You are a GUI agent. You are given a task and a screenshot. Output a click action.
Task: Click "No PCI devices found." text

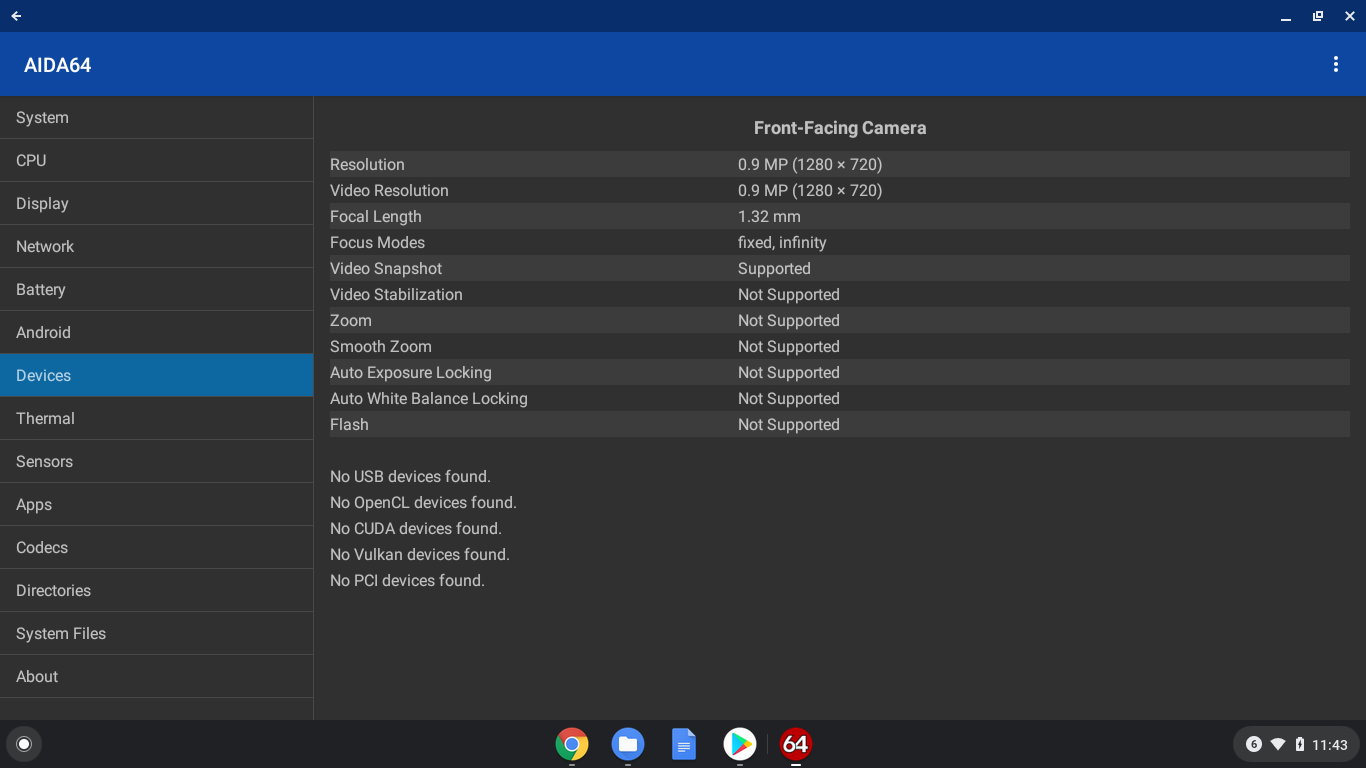tap(407, 580)
